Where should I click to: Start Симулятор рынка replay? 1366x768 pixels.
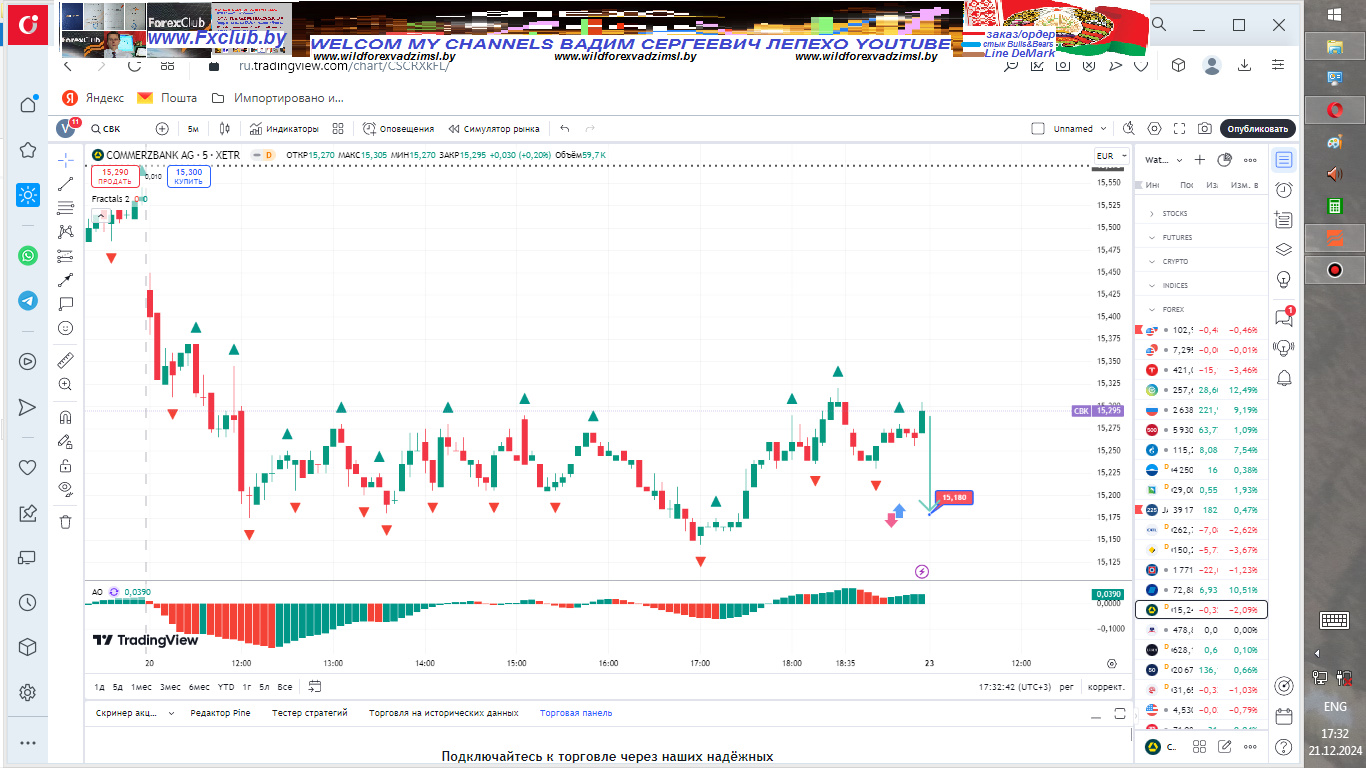(x=494, y=128)
